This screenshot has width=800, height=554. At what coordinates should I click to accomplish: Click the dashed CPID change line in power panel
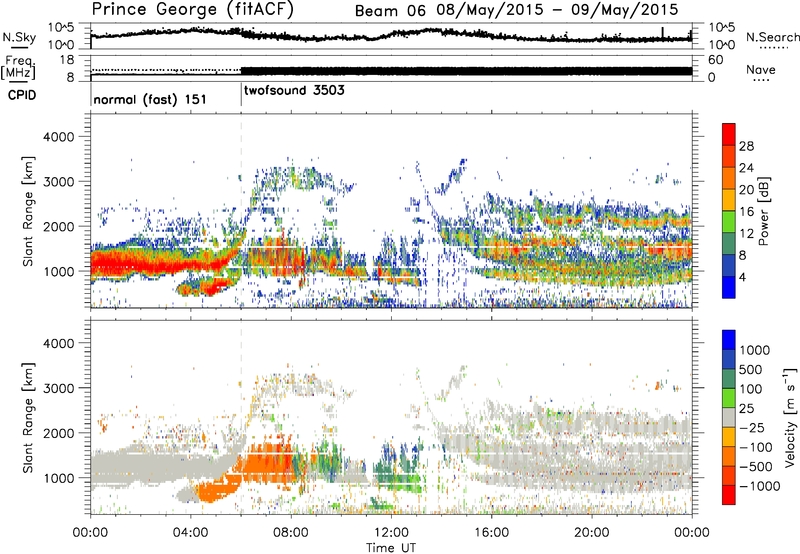click(x=241, y=211)
